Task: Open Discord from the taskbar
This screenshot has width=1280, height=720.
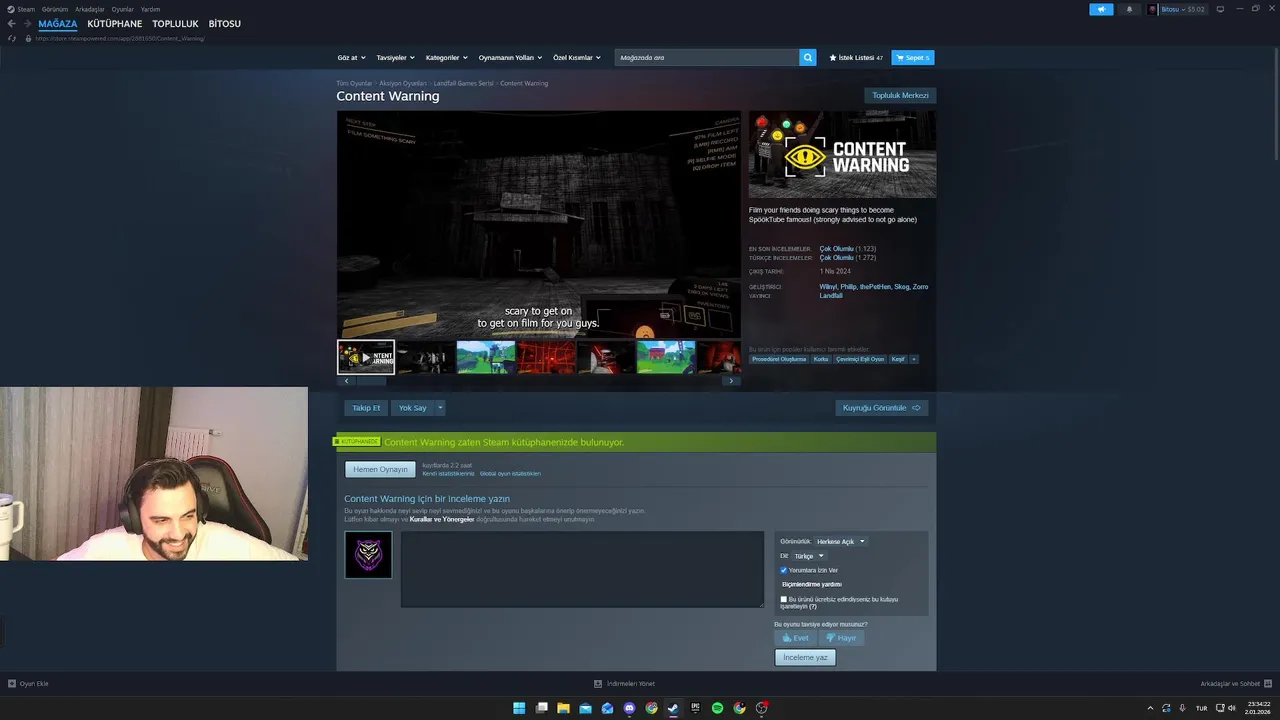Action: point(629,708)
